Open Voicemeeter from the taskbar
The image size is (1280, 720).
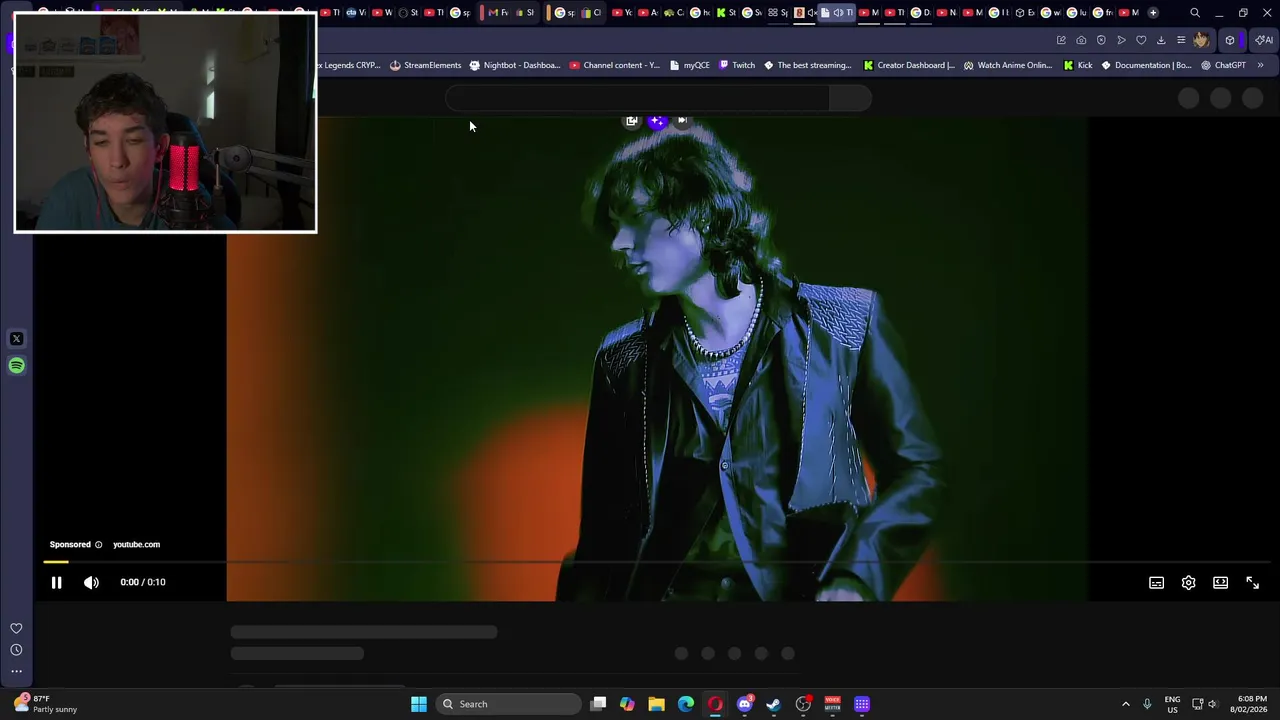tap(832, 704)
